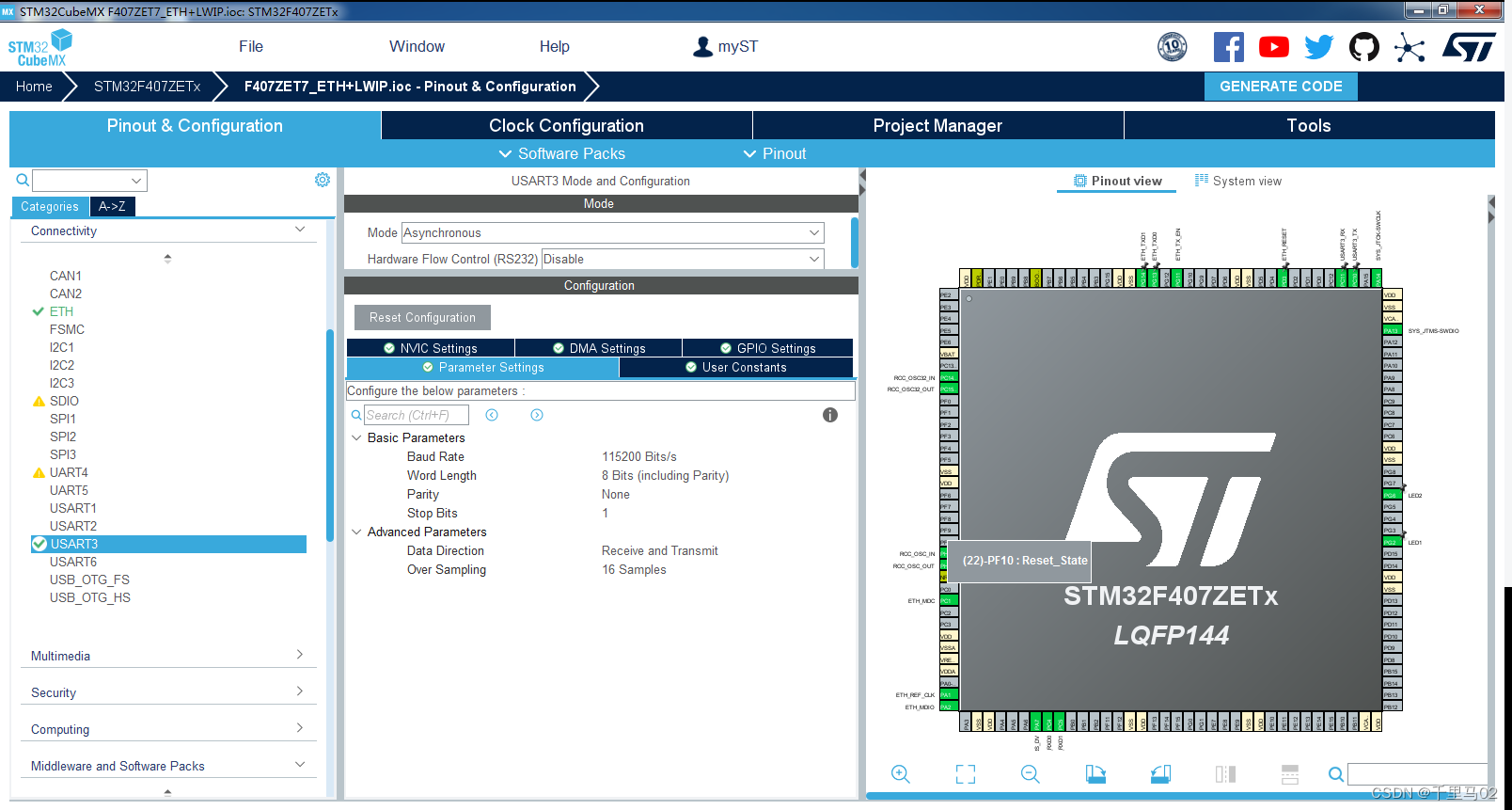Screen dimensions: 1512x810
Task: Click the System view grid icon
Action: point(1202,180)
